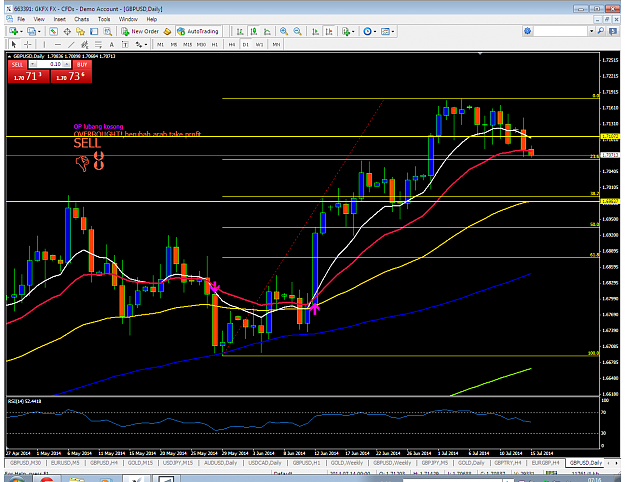
Task: Switch to line chart display
Action: point(267,31)
